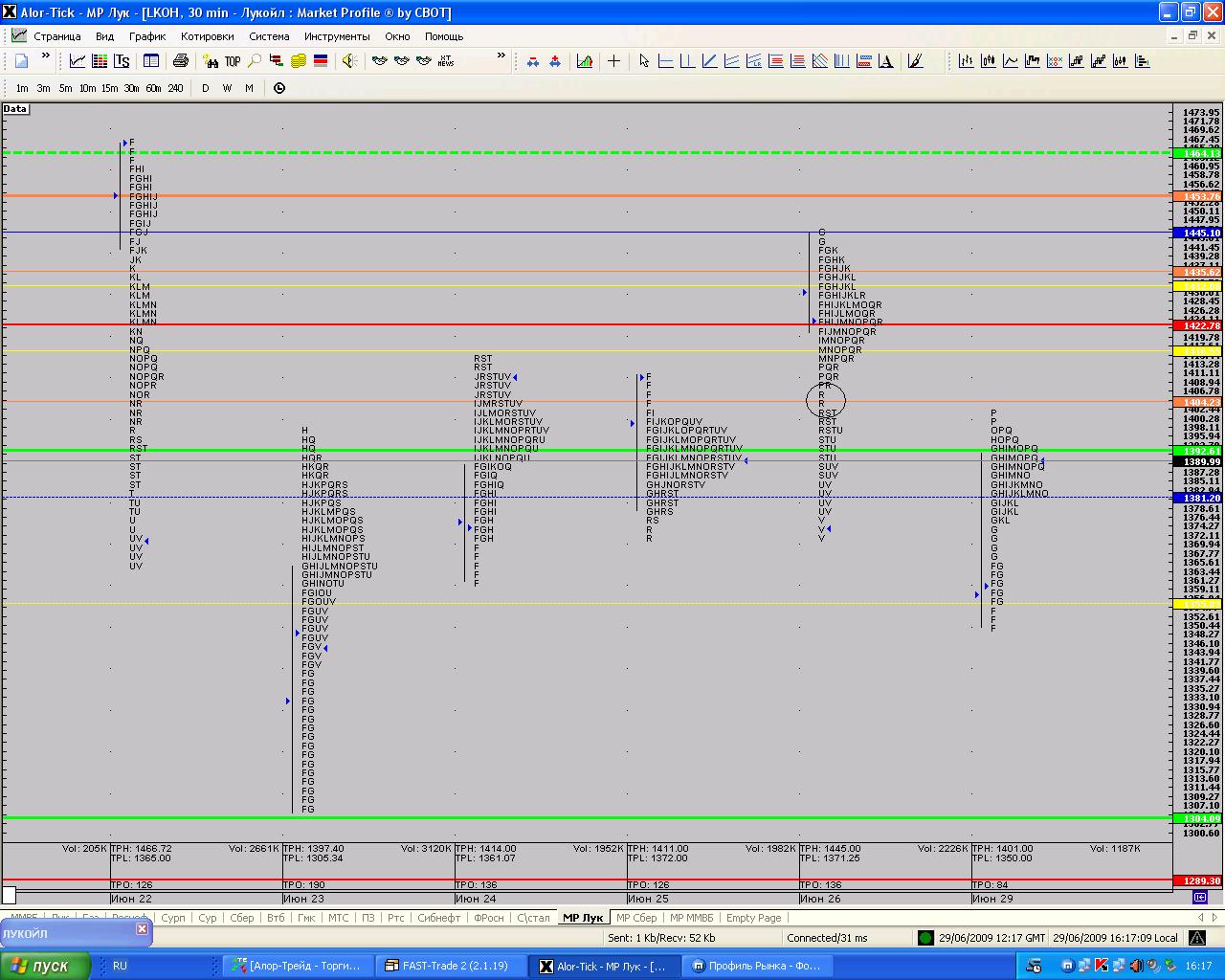Select the arrow pointer cursor tool

(644, 61)
